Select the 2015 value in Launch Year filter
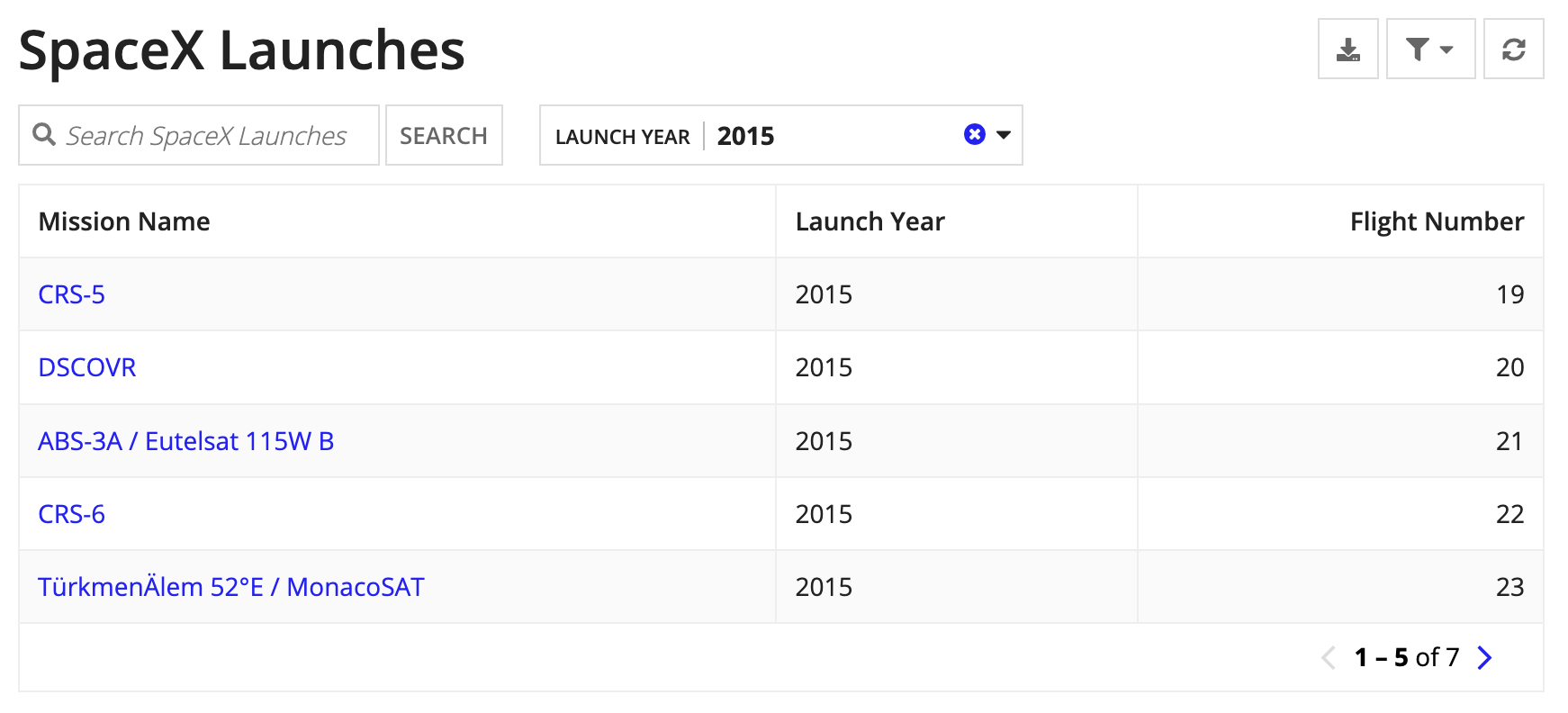 click(x=745, y=136)
